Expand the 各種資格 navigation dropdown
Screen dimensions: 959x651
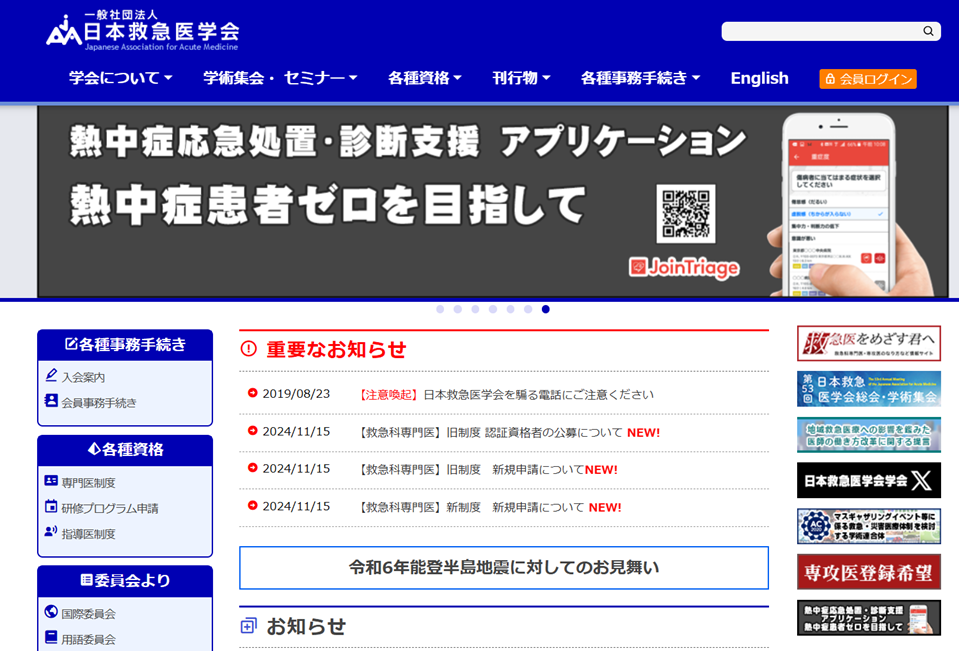[x=424, y=78]
